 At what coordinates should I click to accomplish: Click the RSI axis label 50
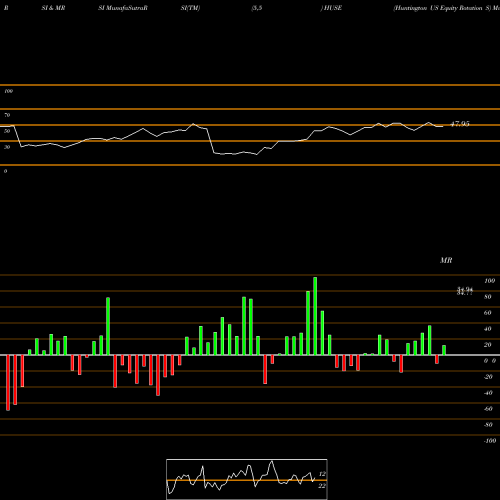(7, 131)
